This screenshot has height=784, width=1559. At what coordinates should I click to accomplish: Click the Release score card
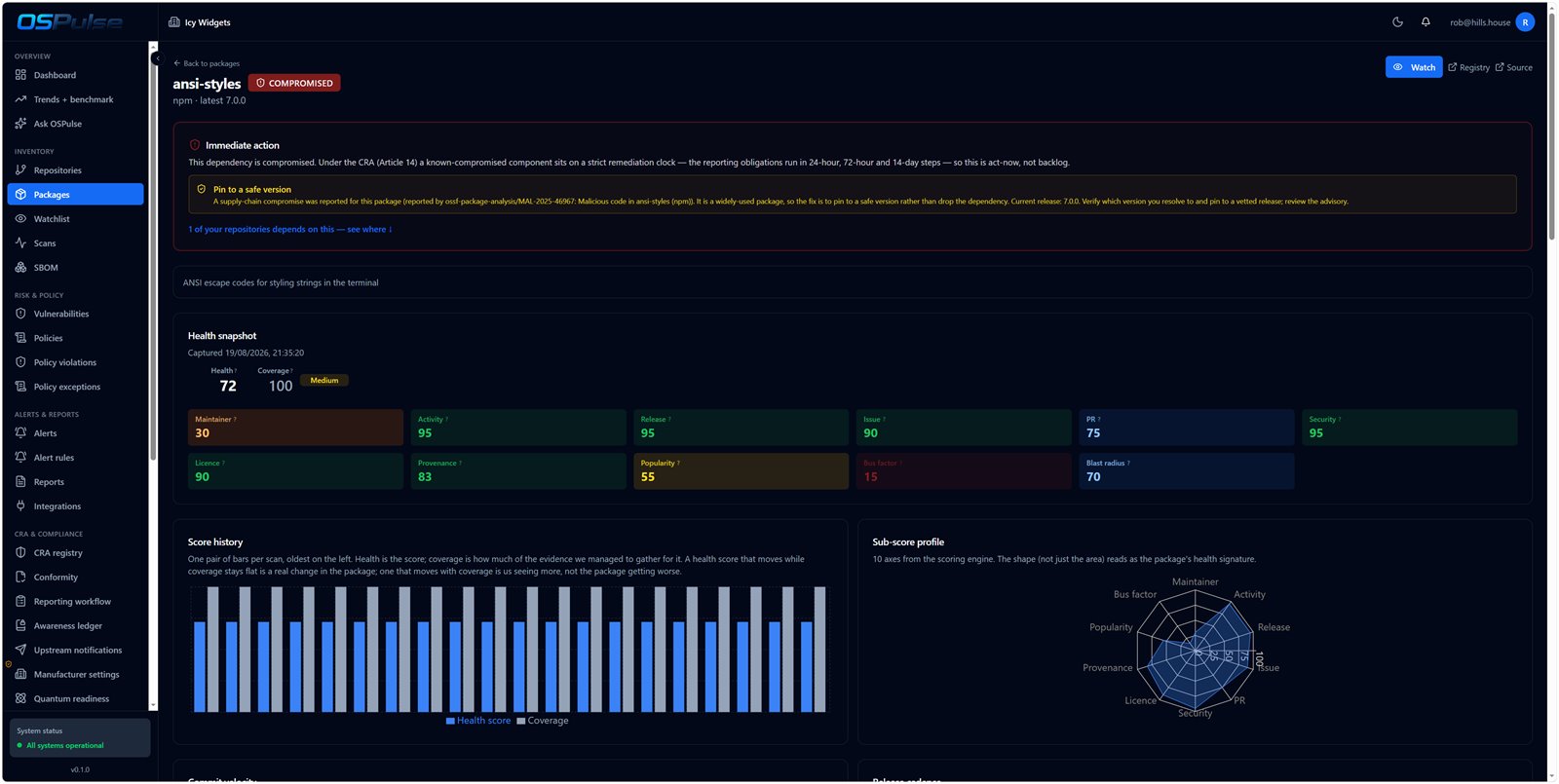[x=741, y=428]
